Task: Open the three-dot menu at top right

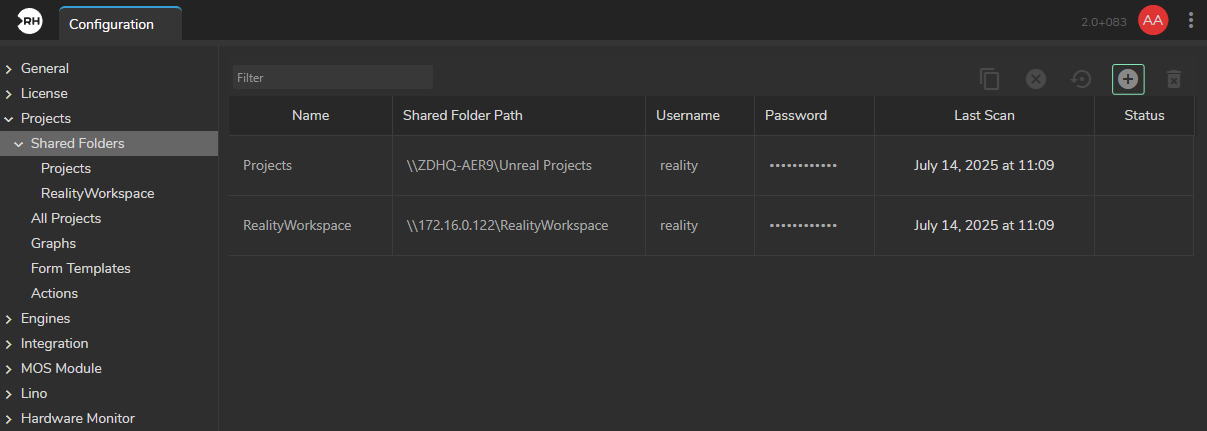Action: [1190, 20]
